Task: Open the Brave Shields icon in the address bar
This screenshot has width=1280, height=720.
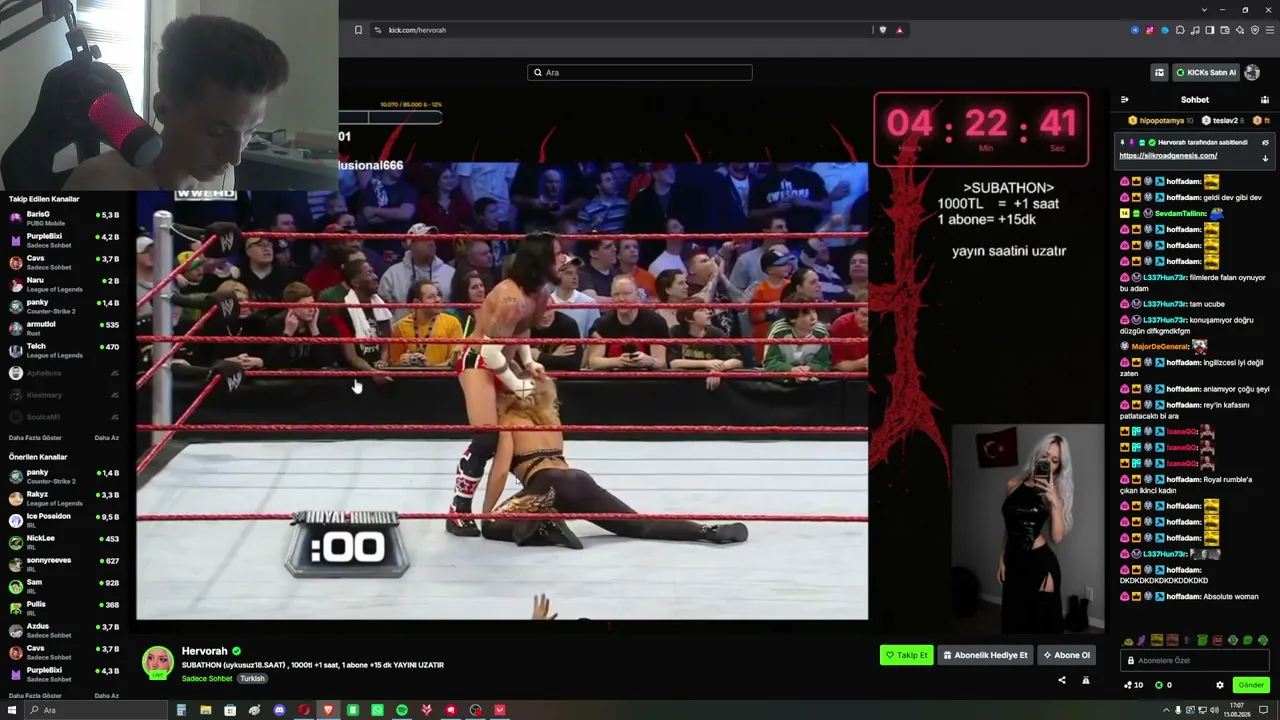Action: [x=882, y=30]
